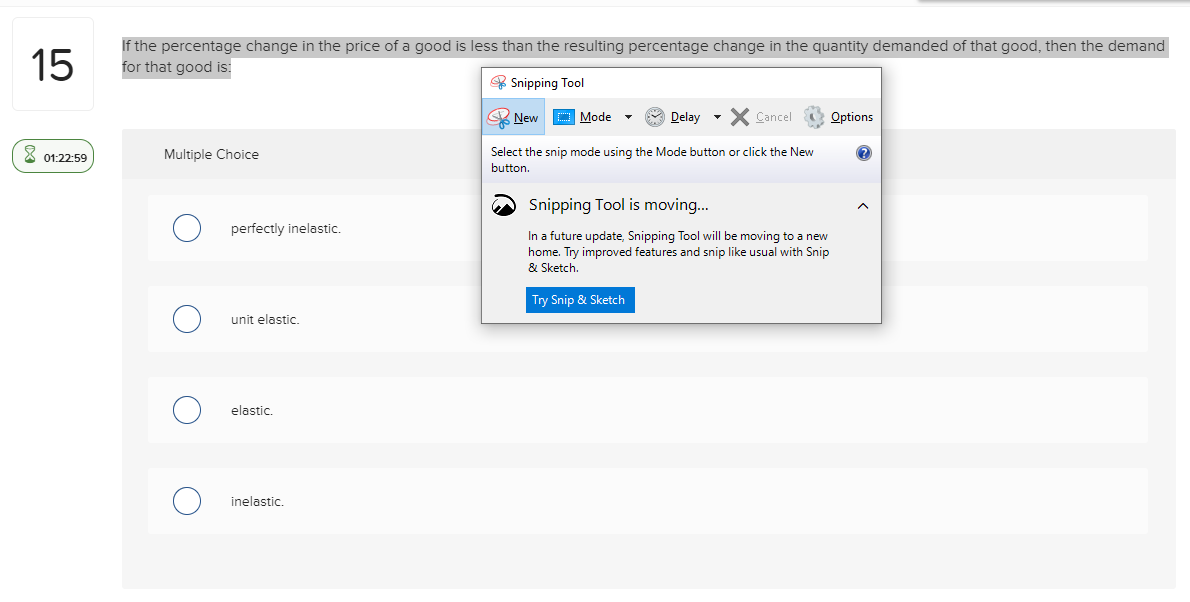Click the 'unit elastic.' answer text
This screenshot has height=602, width=1190.
tap(265, 320)
